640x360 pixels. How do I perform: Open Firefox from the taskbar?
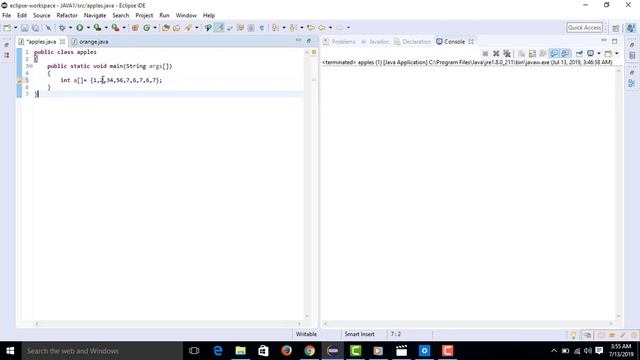(286, 351)
